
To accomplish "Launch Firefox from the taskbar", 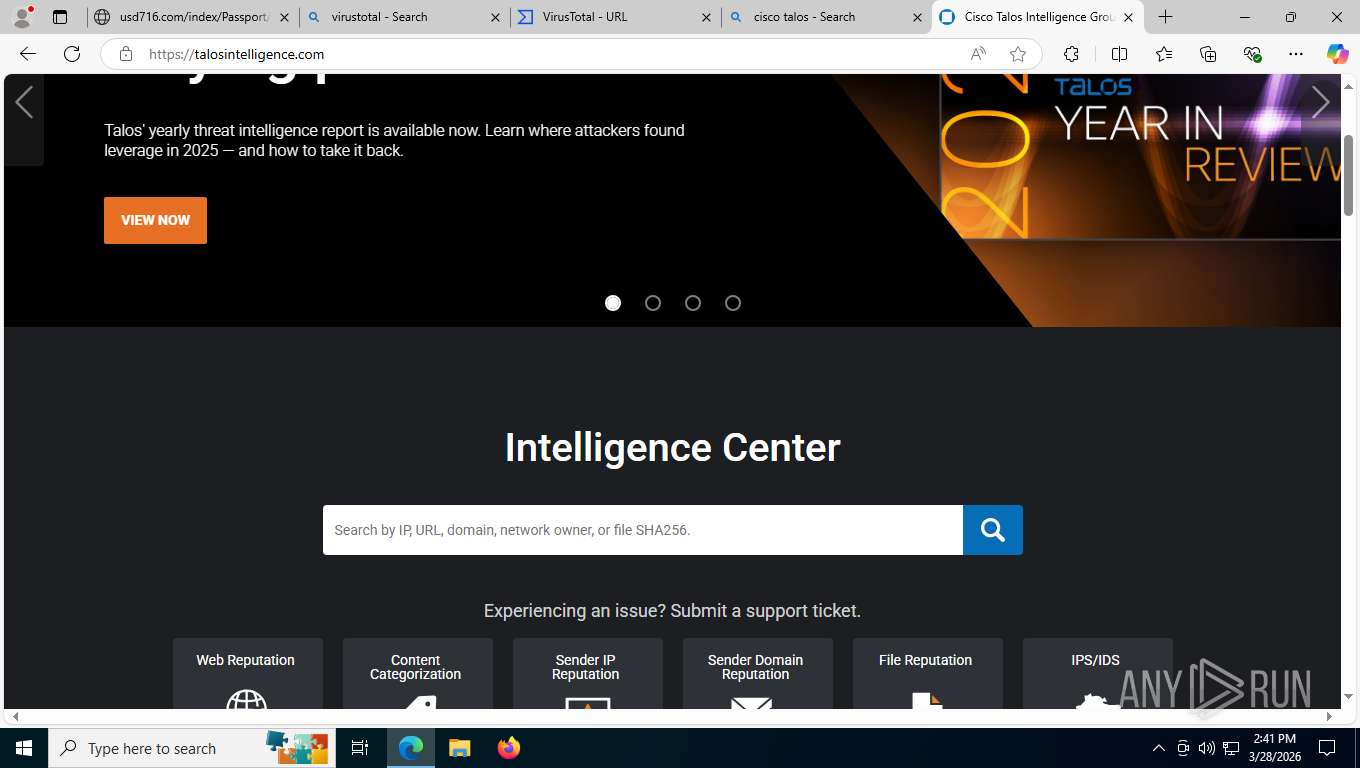I will pyautogui.click(x=509, y=748).
